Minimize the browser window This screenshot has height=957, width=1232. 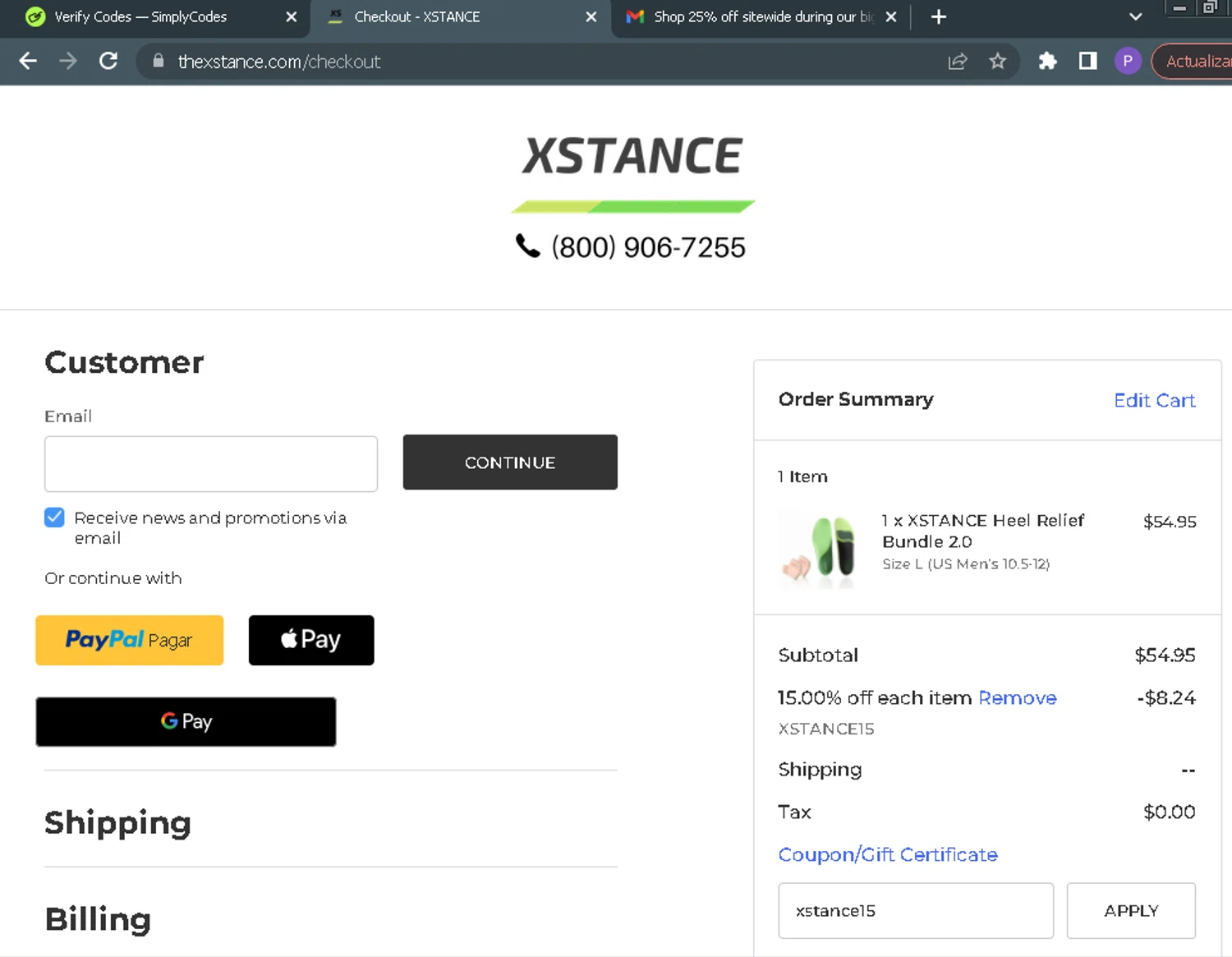click(1179, 8)
